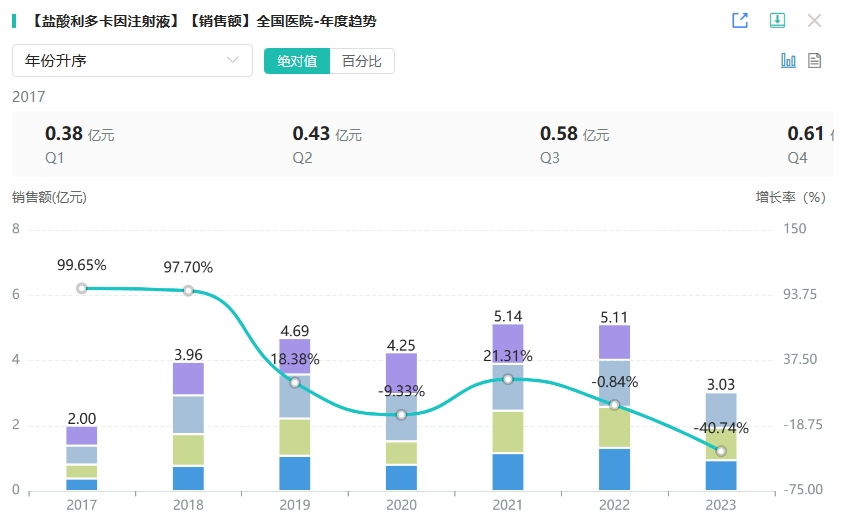The height and width of the screenshot is (516, 843).
Task: Click the purple segment of the 2020 bar
Action: click(x=401, y=372)
